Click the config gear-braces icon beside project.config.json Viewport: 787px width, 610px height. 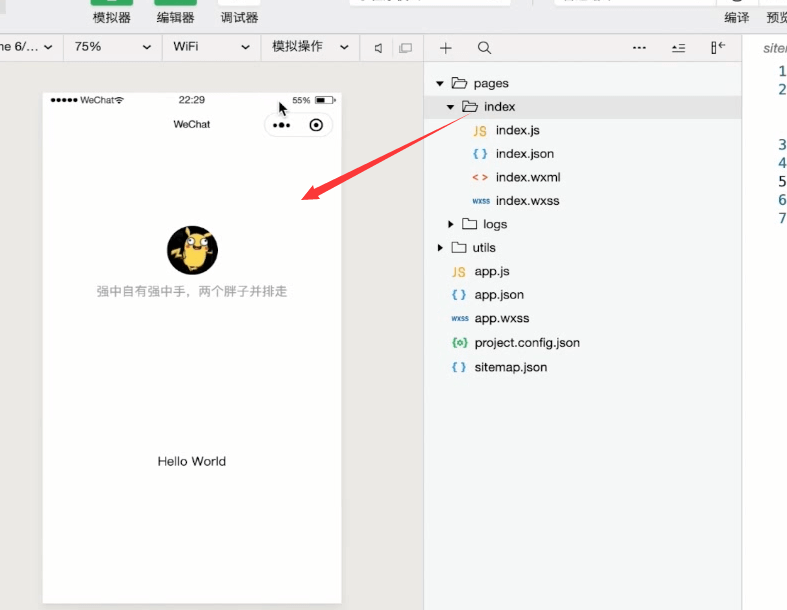pyautogui.click(x=459, y=343)
